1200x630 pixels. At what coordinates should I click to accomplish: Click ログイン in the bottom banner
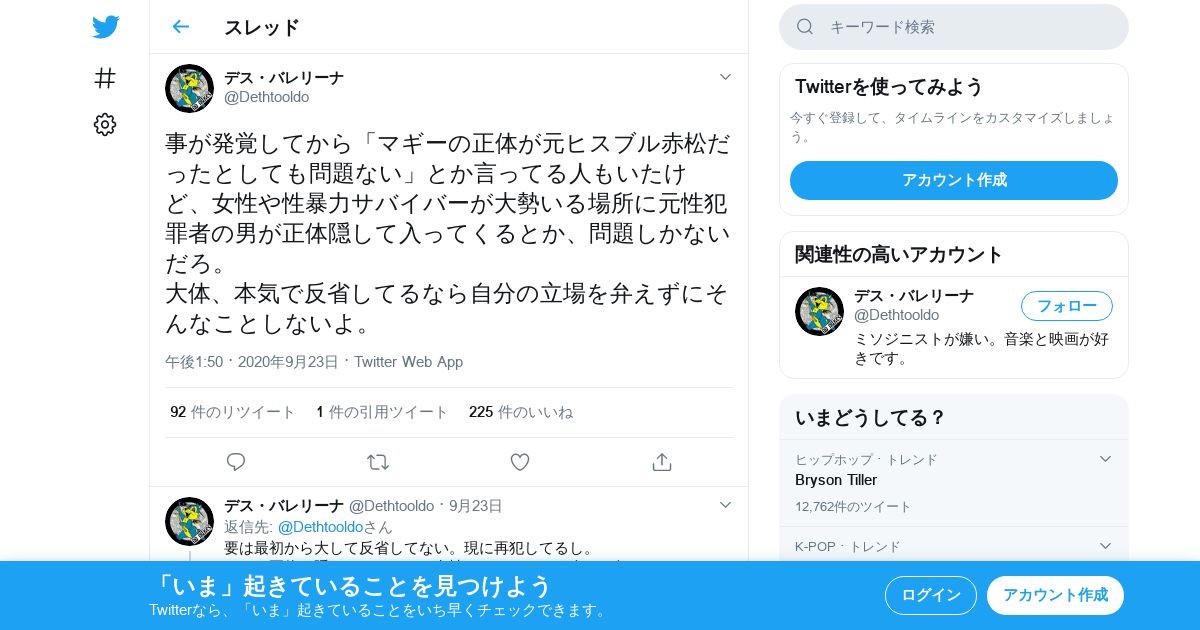(931, 595)
